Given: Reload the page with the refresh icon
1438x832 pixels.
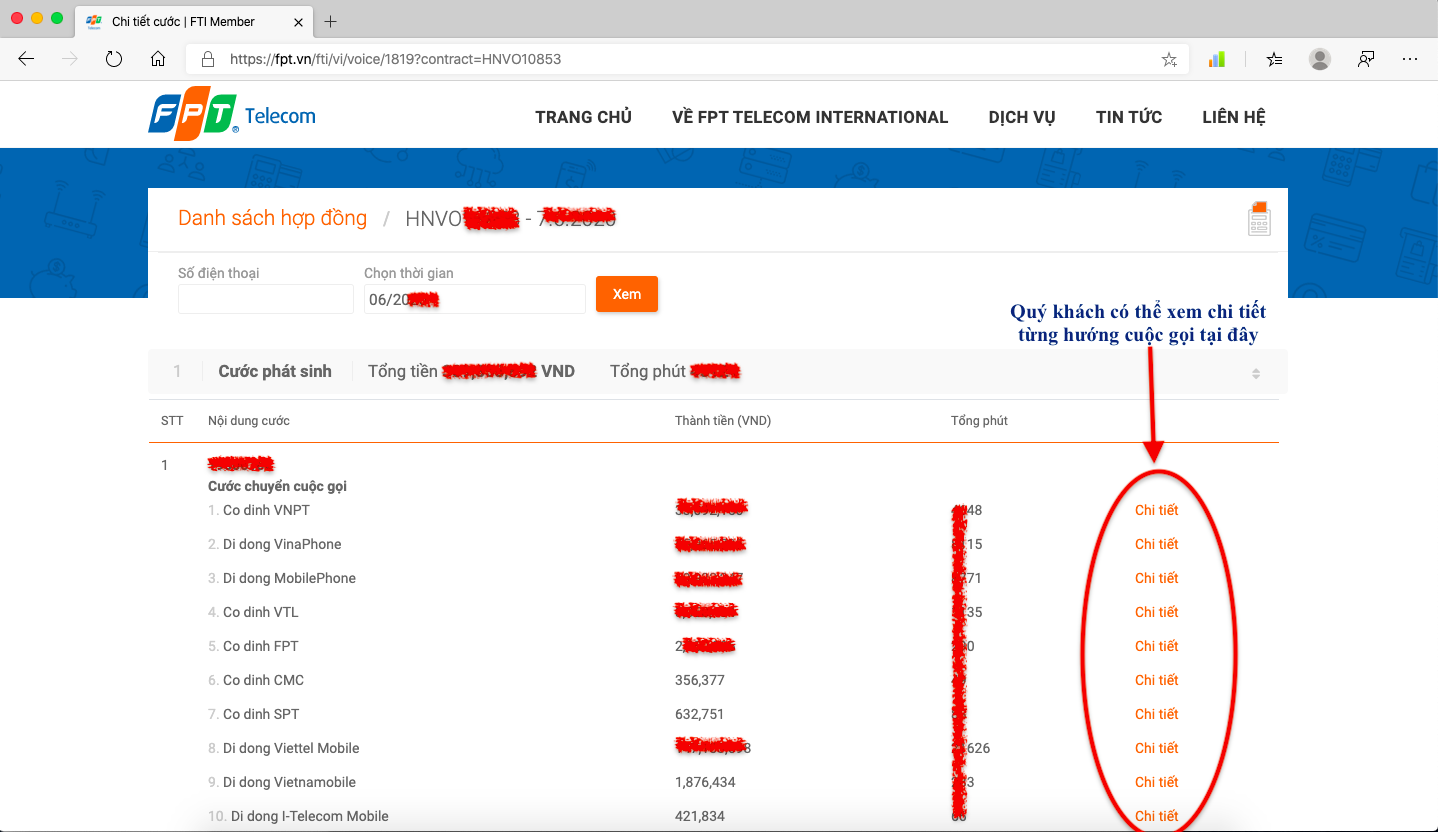Looking at the screenshot, I should [x=114, y=59].
